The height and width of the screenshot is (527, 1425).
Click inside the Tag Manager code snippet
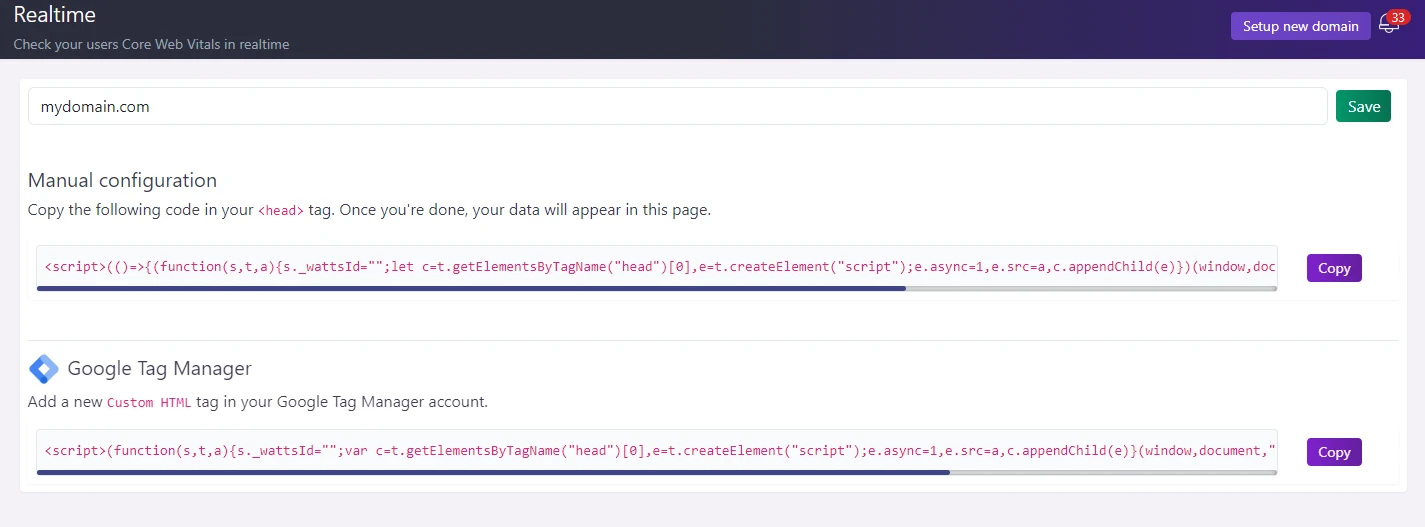656,450
